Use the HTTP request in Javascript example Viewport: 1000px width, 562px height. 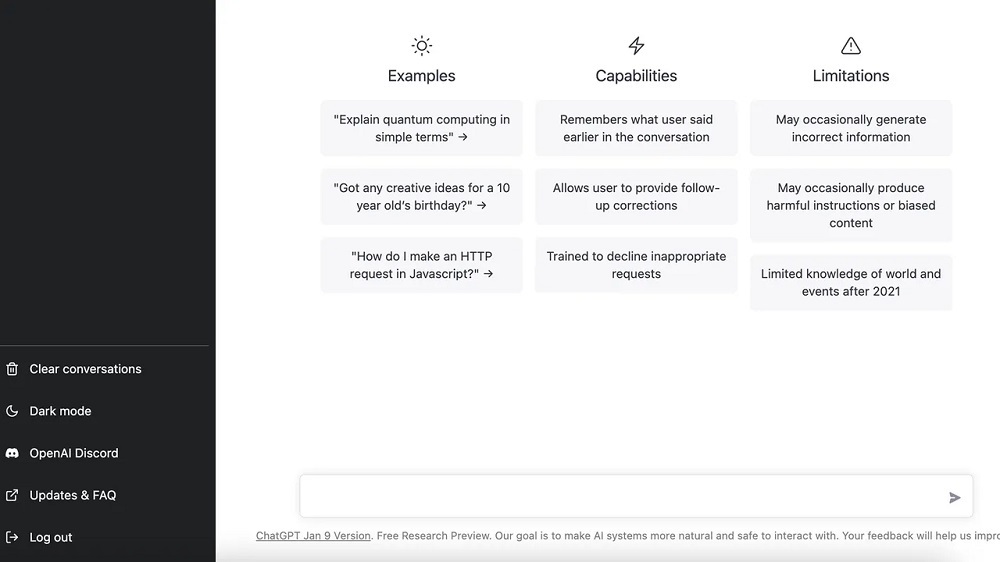point(421,265)
